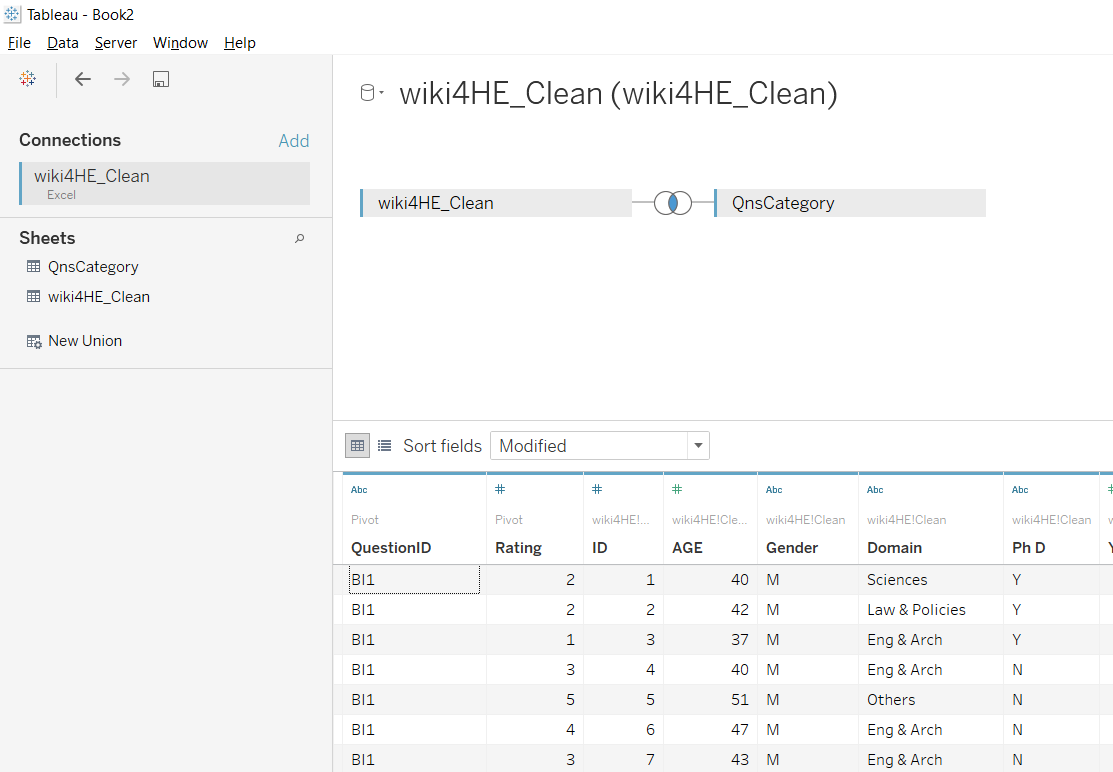Add a new connection
This screenshot has width=1113, height=772.
click(x=294, y=140)
